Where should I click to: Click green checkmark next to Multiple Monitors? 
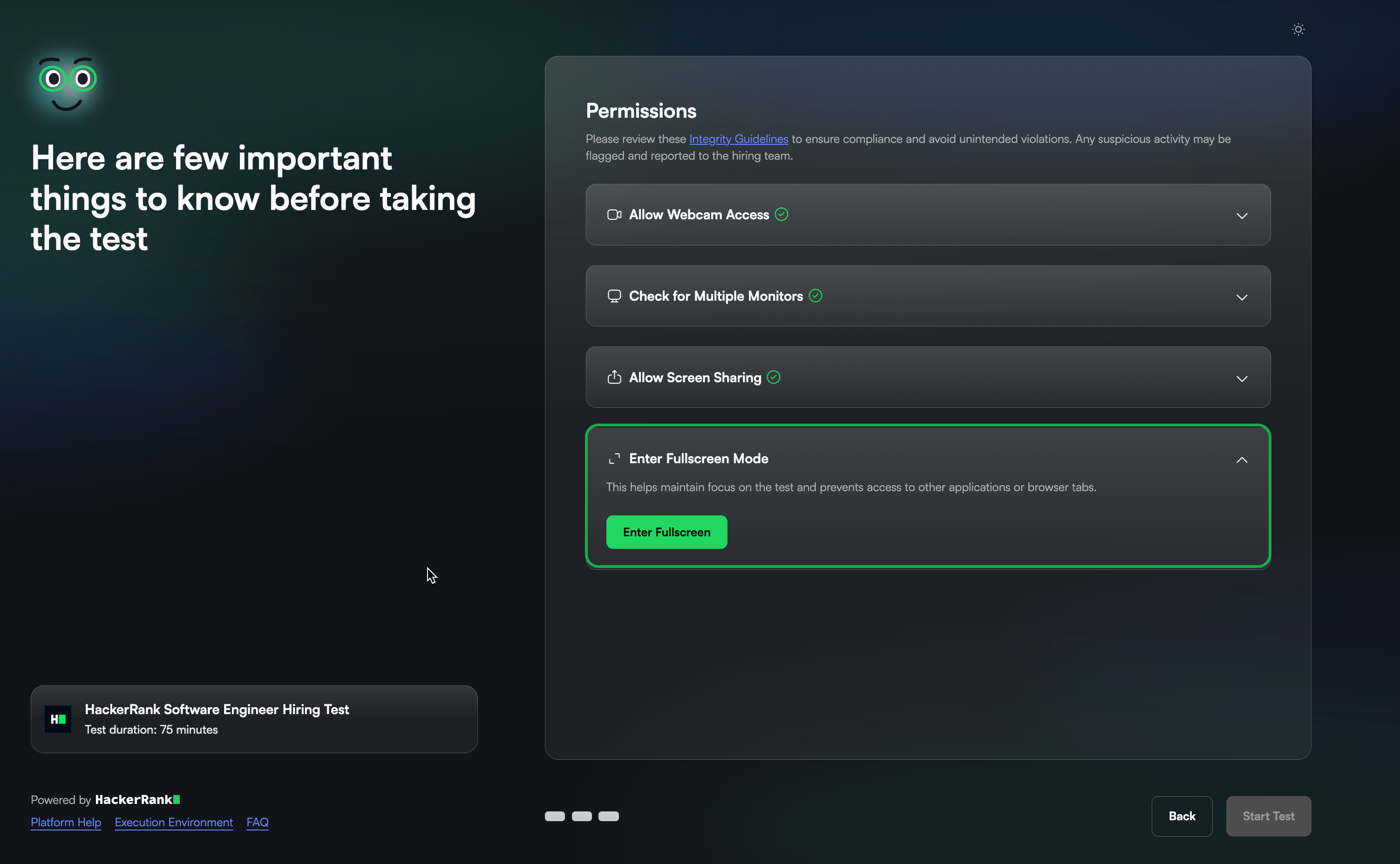(815, 296)
